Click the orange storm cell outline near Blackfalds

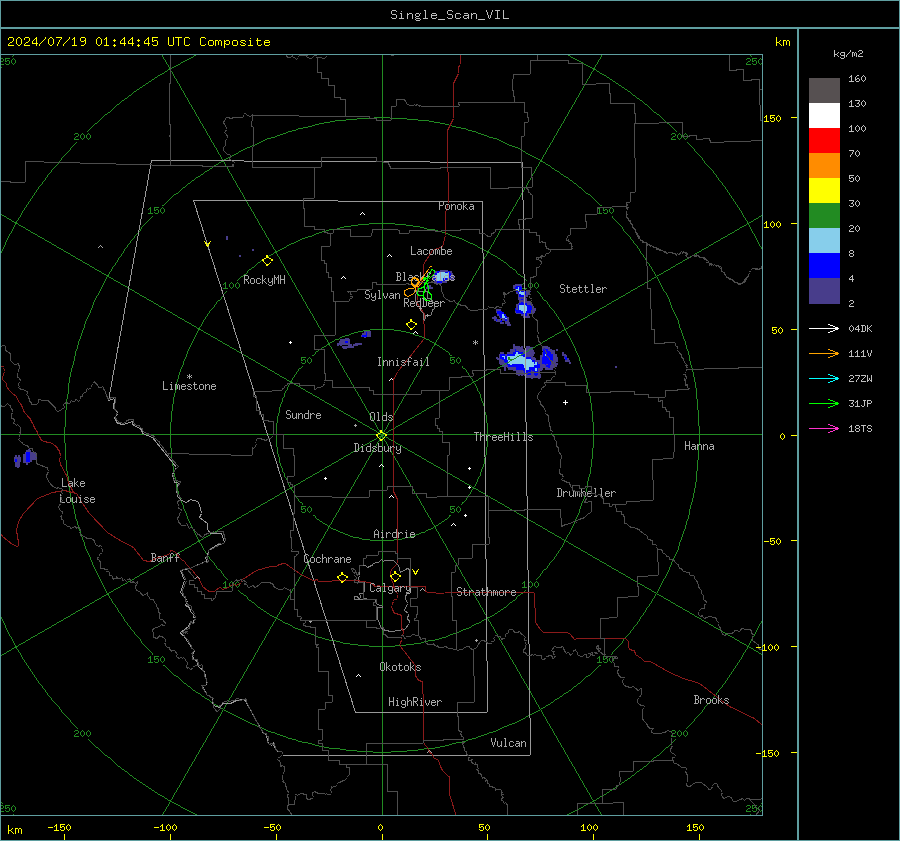coord(415,284)
